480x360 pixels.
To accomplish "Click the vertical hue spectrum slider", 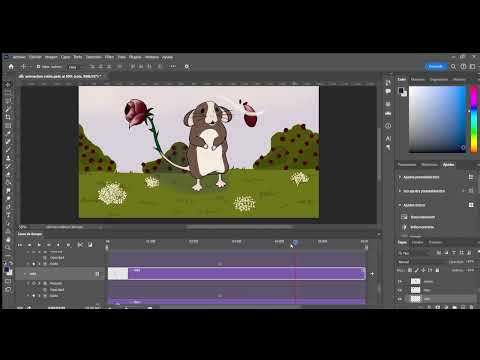I will point(474,119).
